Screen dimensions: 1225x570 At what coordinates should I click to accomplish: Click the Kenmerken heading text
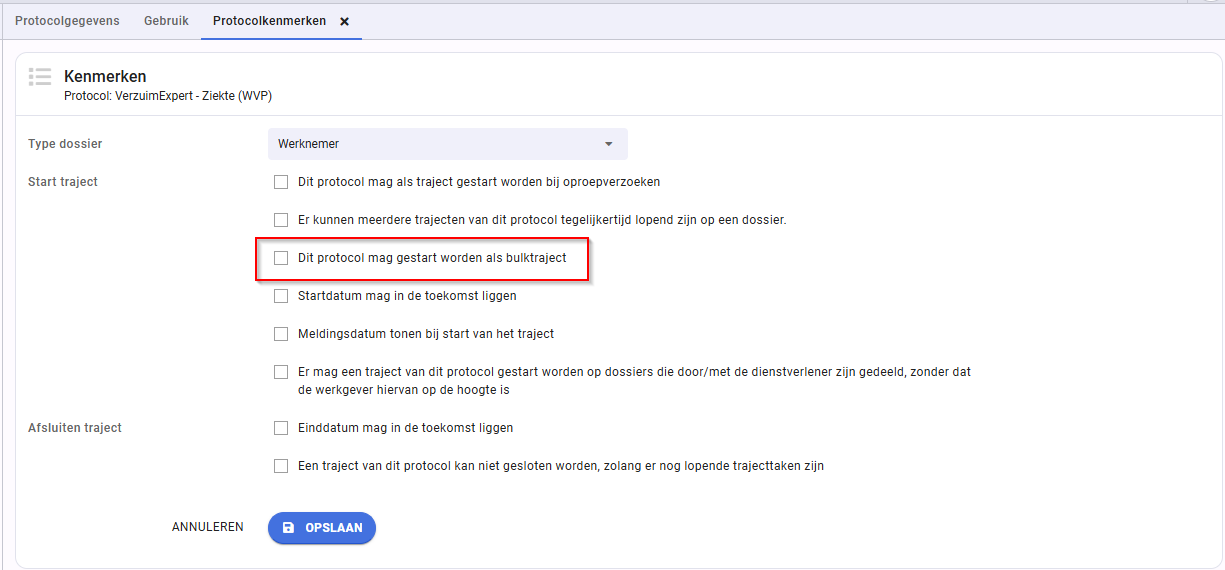click(x=105, y=76)
